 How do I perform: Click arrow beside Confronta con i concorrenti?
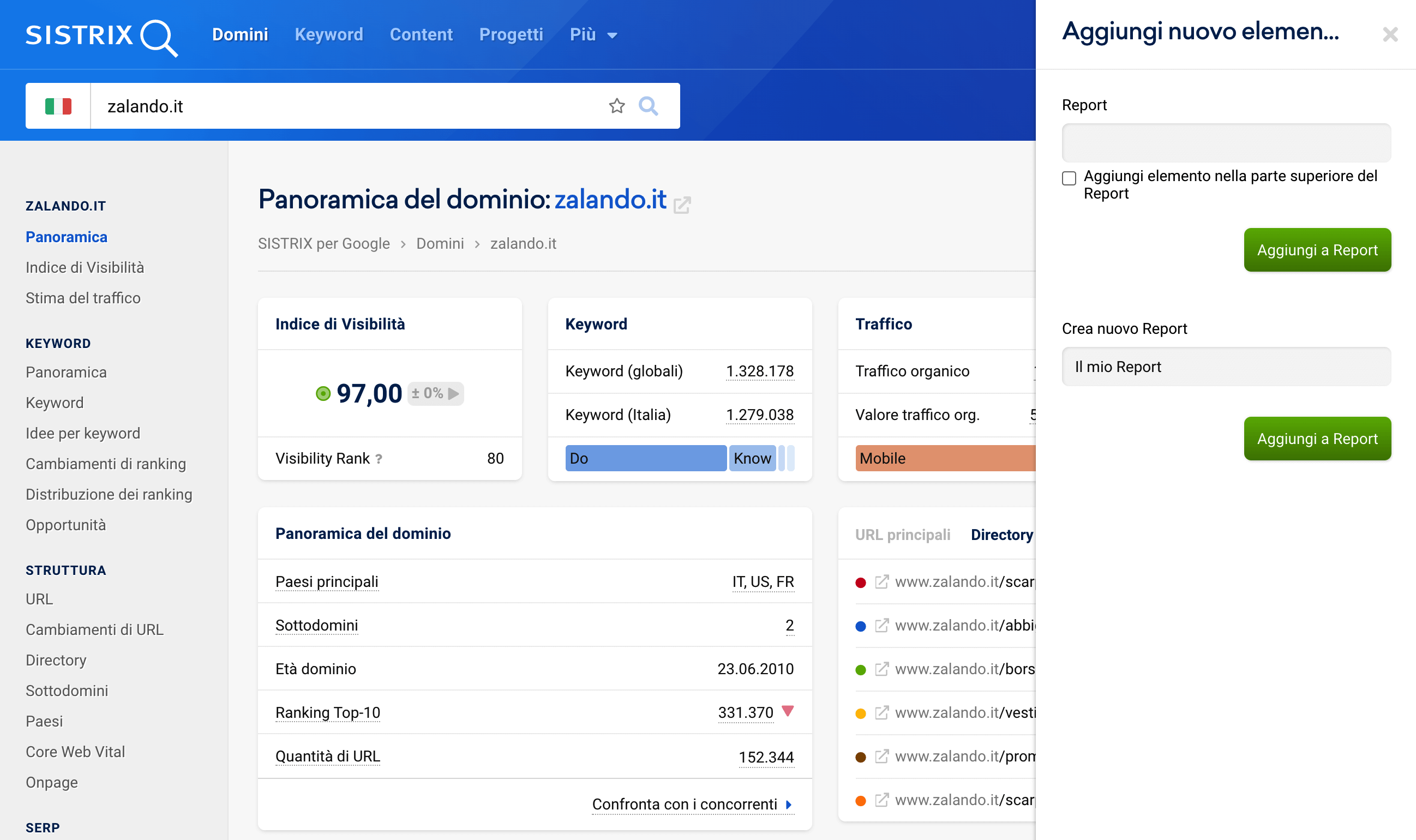pos(789,805)
